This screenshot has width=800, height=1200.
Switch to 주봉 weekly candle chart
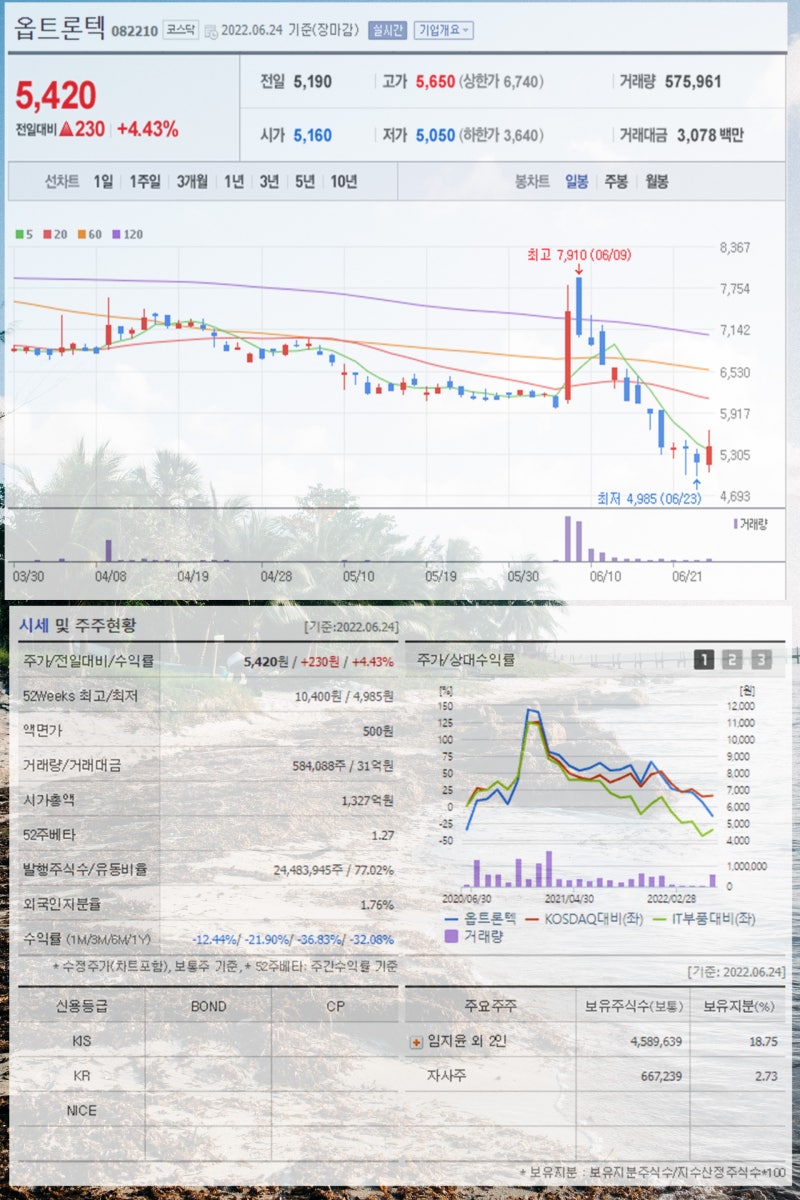[616, 182]
